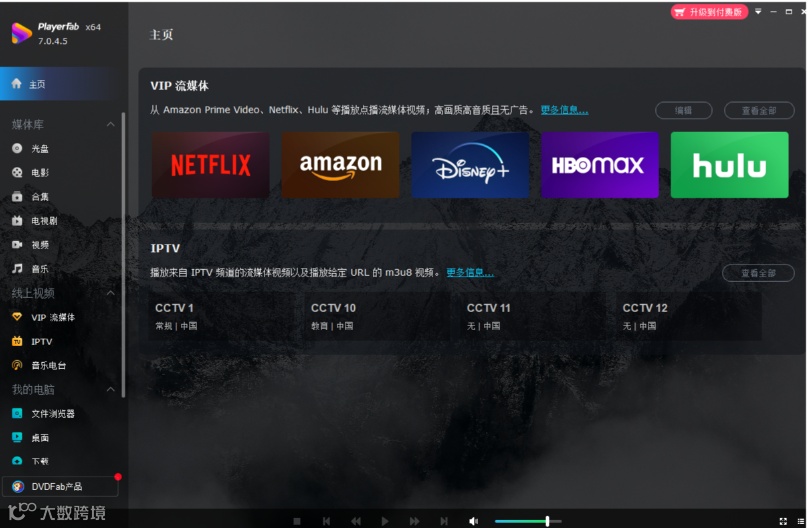This screenshot has width=809, height=528.
Task: Open the Hulu streaming tile
Action: coord(730,165)
